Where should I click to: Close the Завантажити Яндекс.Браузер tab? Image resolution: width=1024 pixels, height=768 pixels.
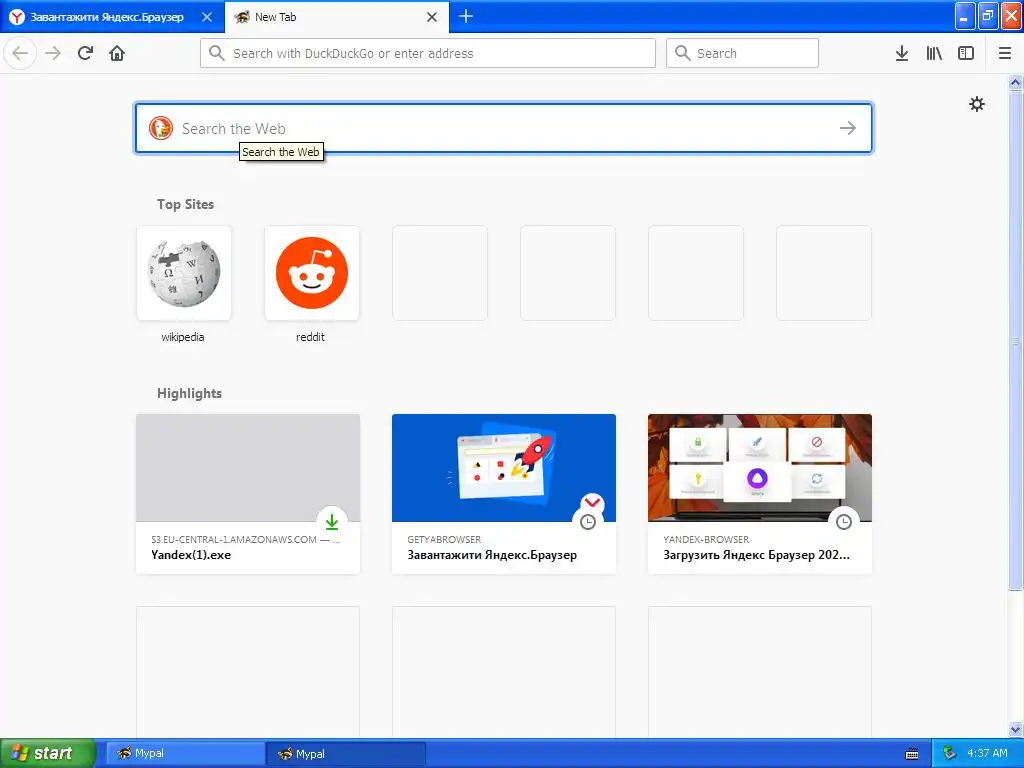[207, 17]
